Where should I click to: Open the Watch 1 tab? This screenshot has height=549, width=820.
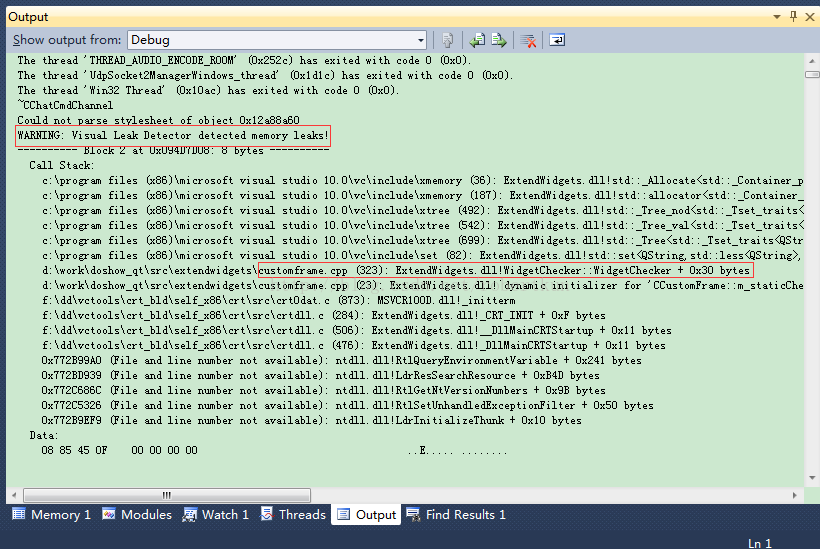point(215,514)
